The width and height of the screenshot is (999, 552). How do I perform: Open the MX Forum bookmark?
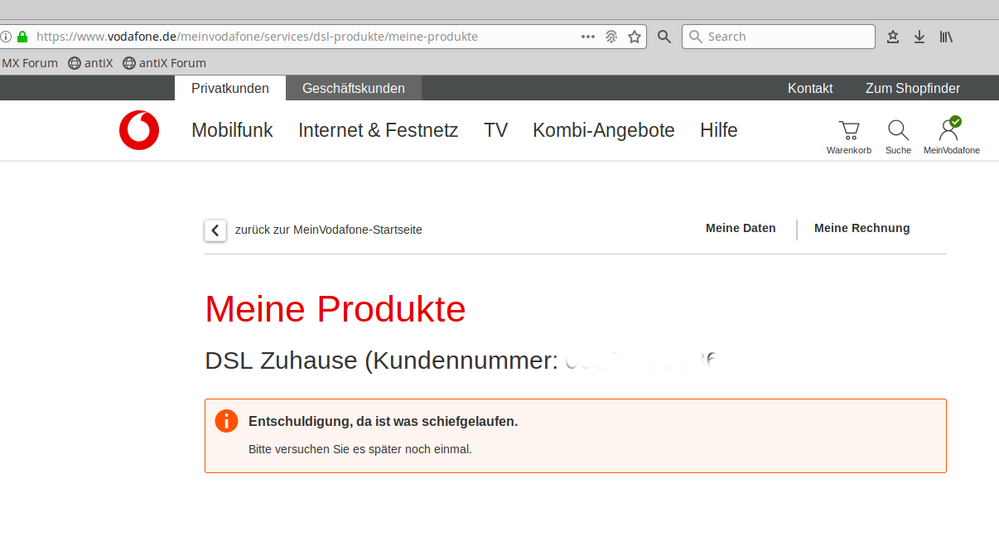29,63
